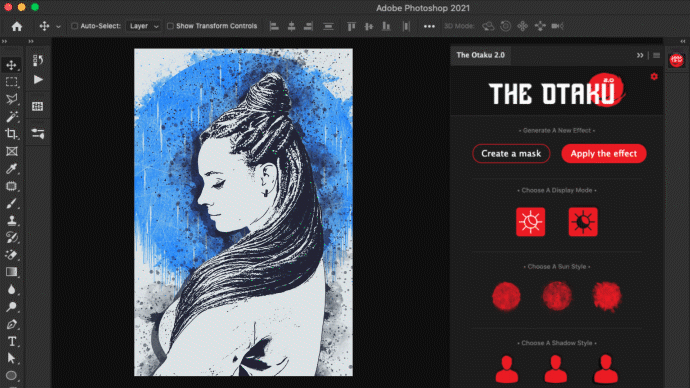Expand the tools panel double arrows
Image resolution: width=690 pixels, height=388 pixels.
click(x=4, y=41)
